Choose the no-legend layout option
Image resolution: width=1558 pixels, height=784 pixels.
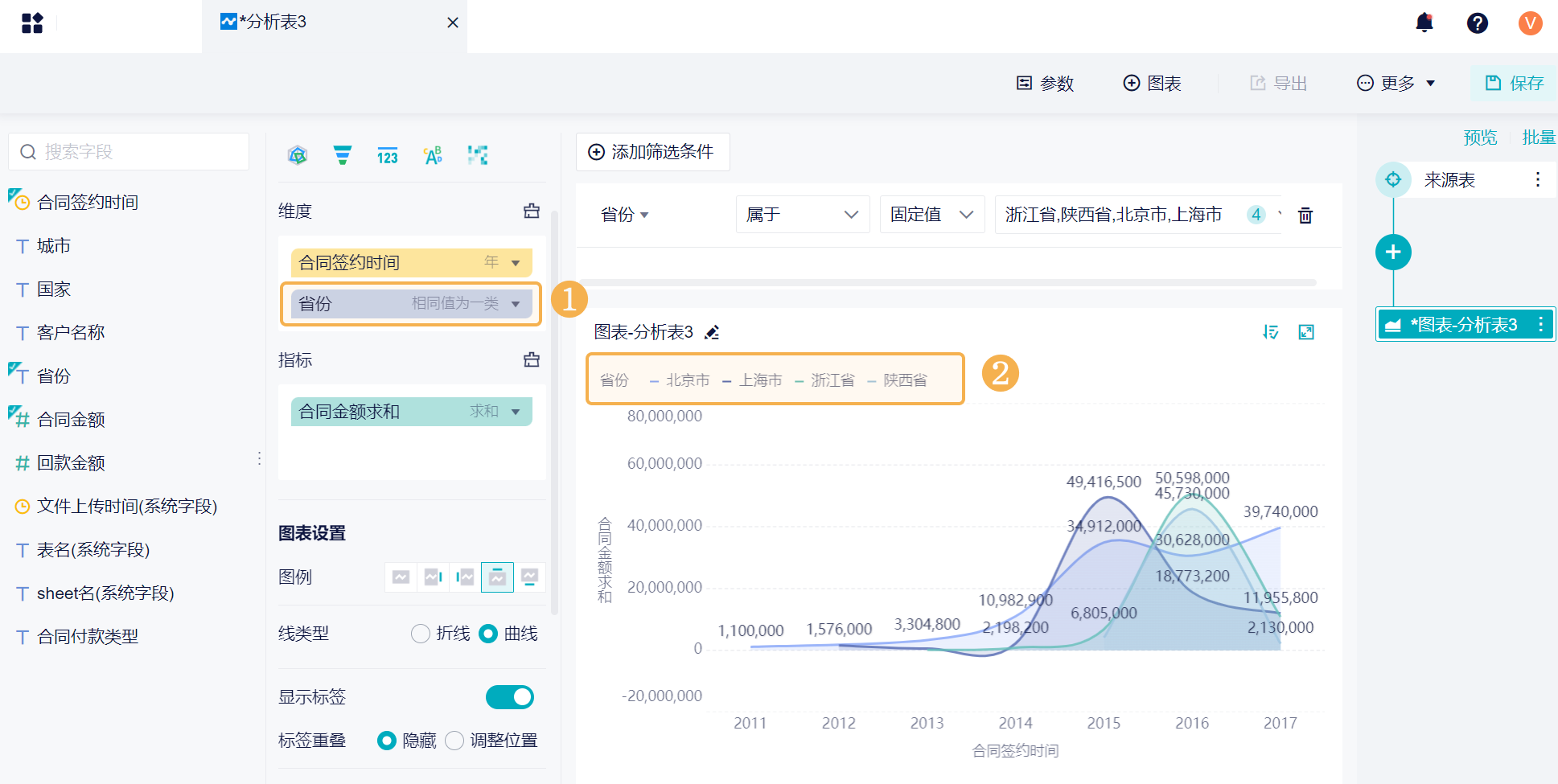(x=401, y=577)
